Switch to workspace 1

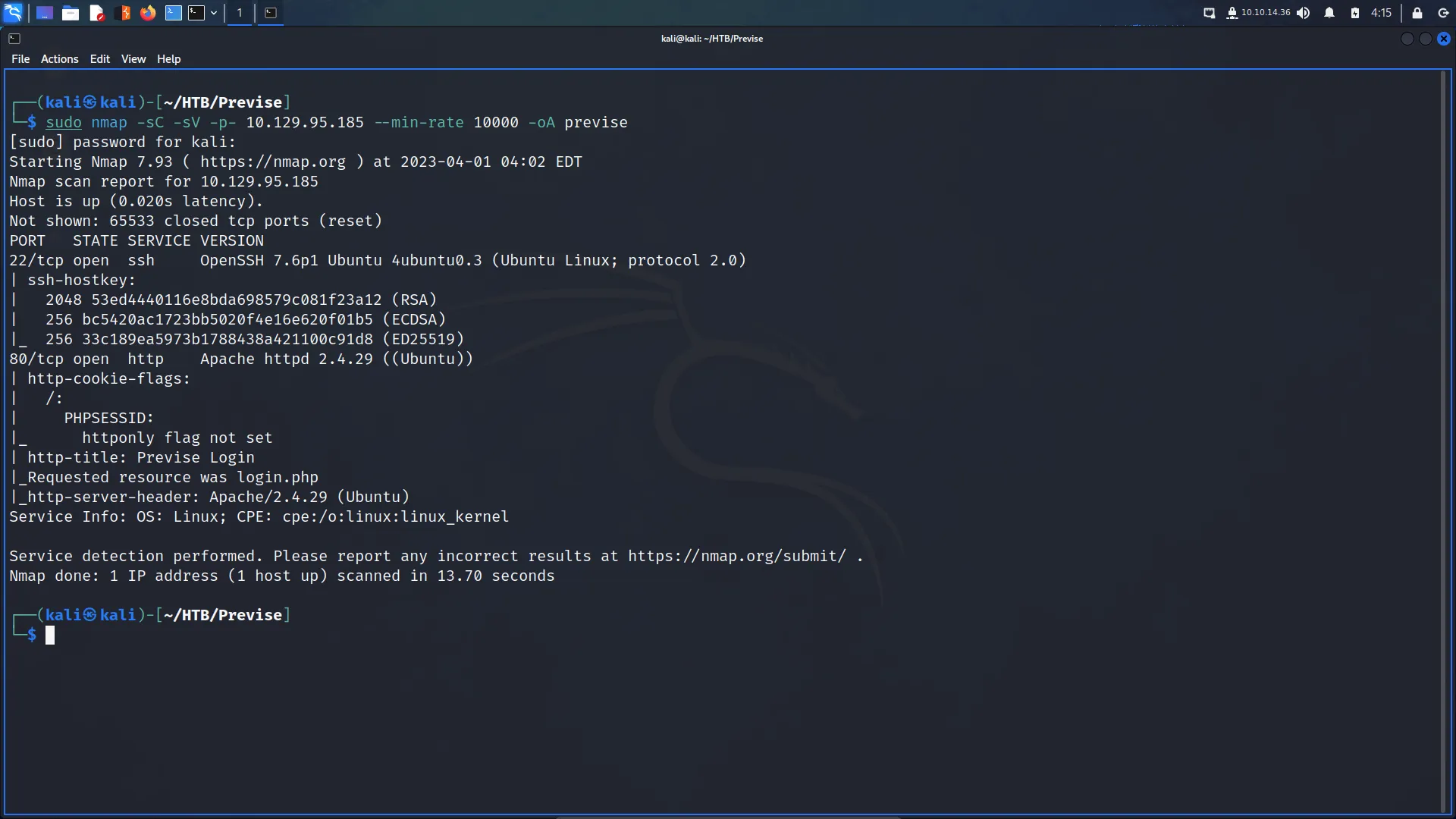(x=240, y=13)
